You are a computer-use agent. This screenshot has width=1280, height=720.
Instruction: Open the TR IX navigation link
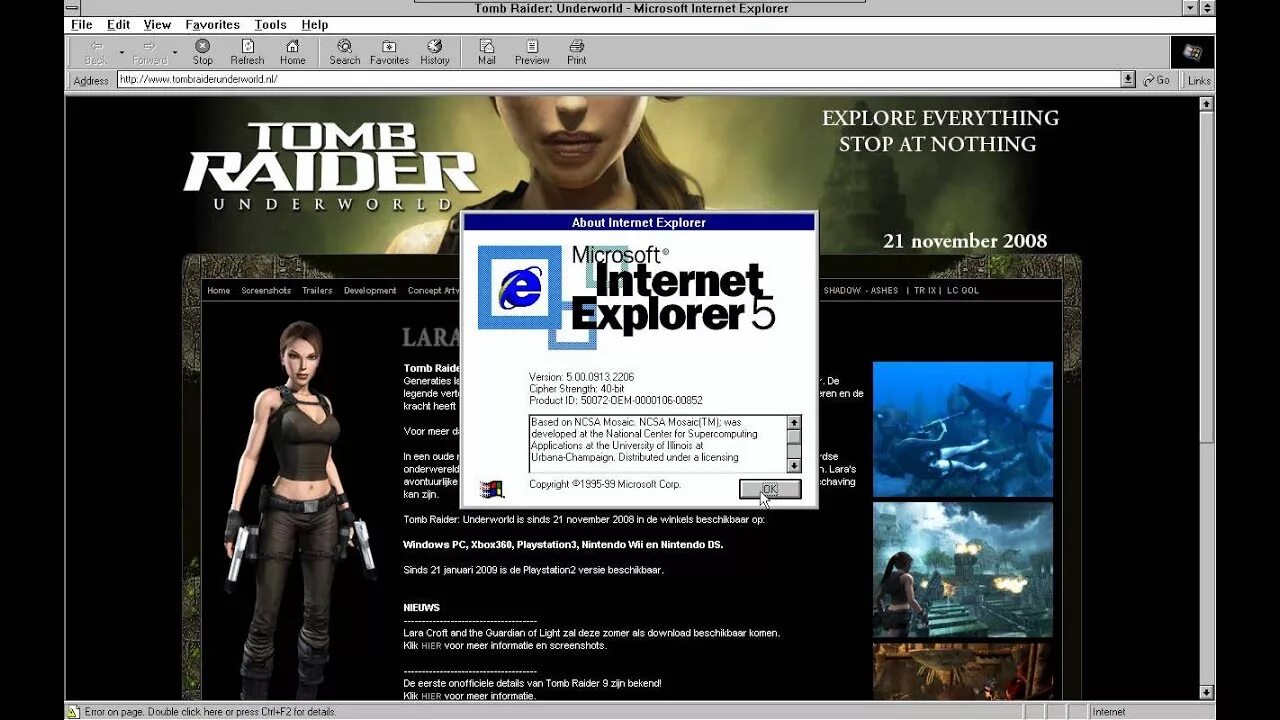[925, 291]
